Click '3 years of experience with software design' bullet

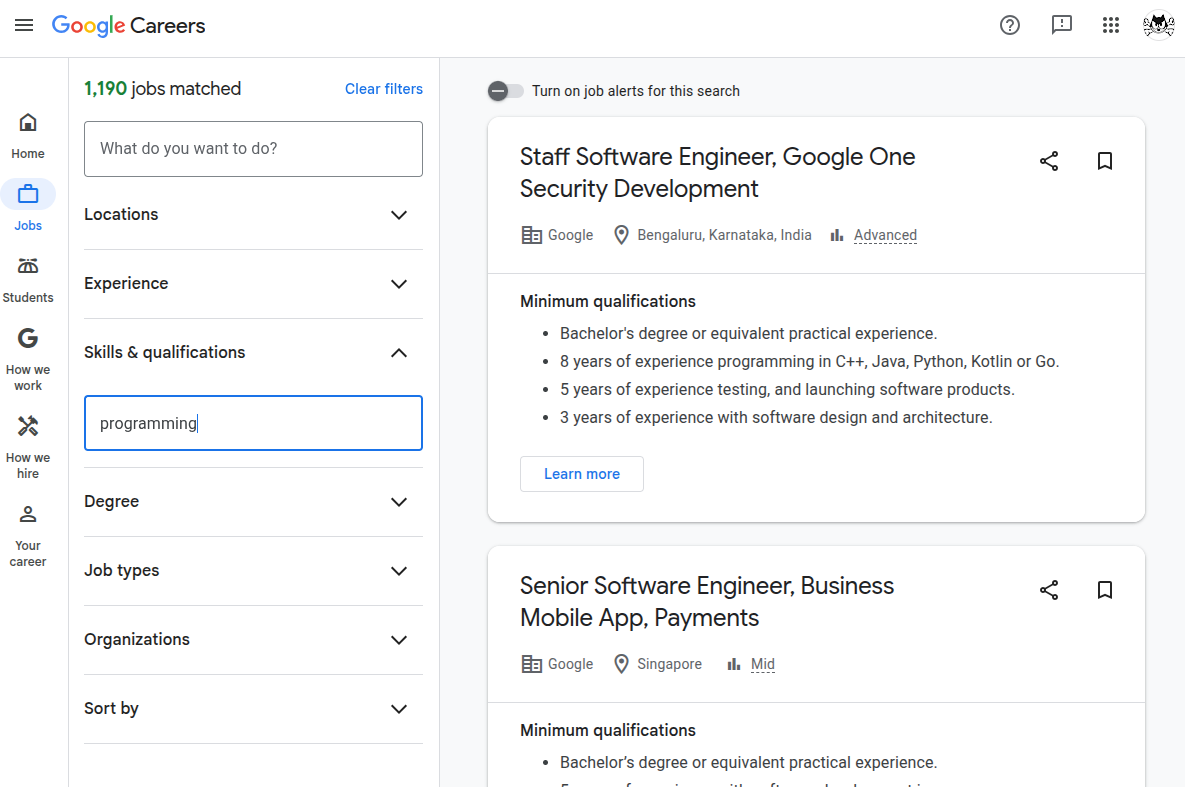(776, 417)
